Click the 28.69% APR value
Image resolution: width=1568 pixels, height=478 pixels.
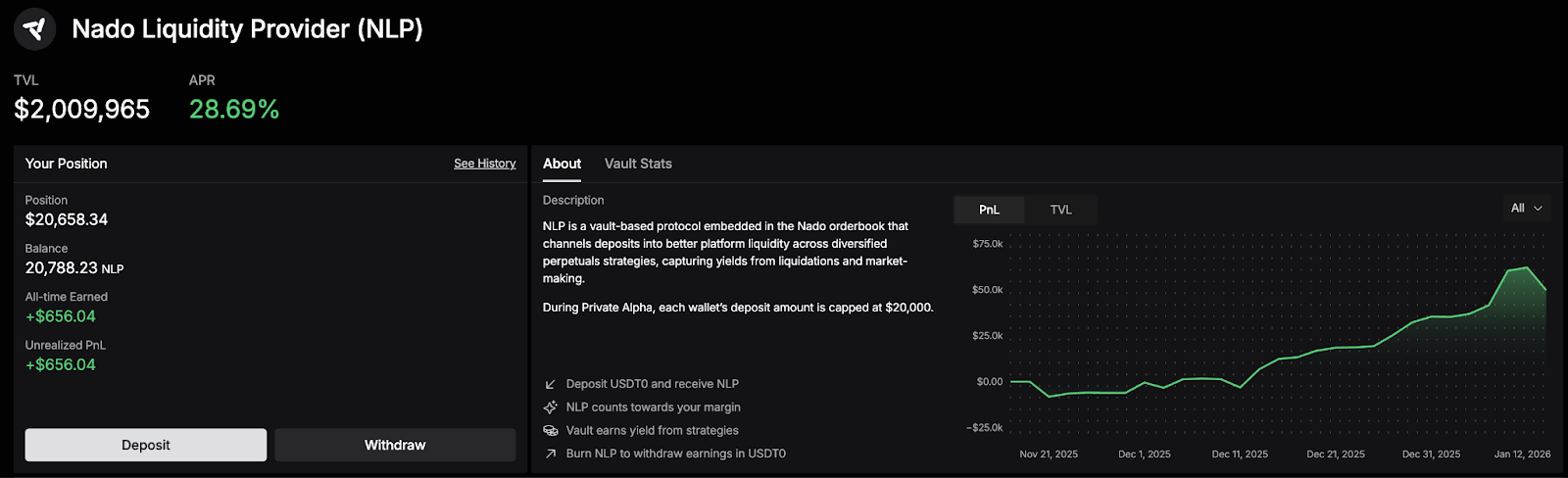[x=234, y=110]
